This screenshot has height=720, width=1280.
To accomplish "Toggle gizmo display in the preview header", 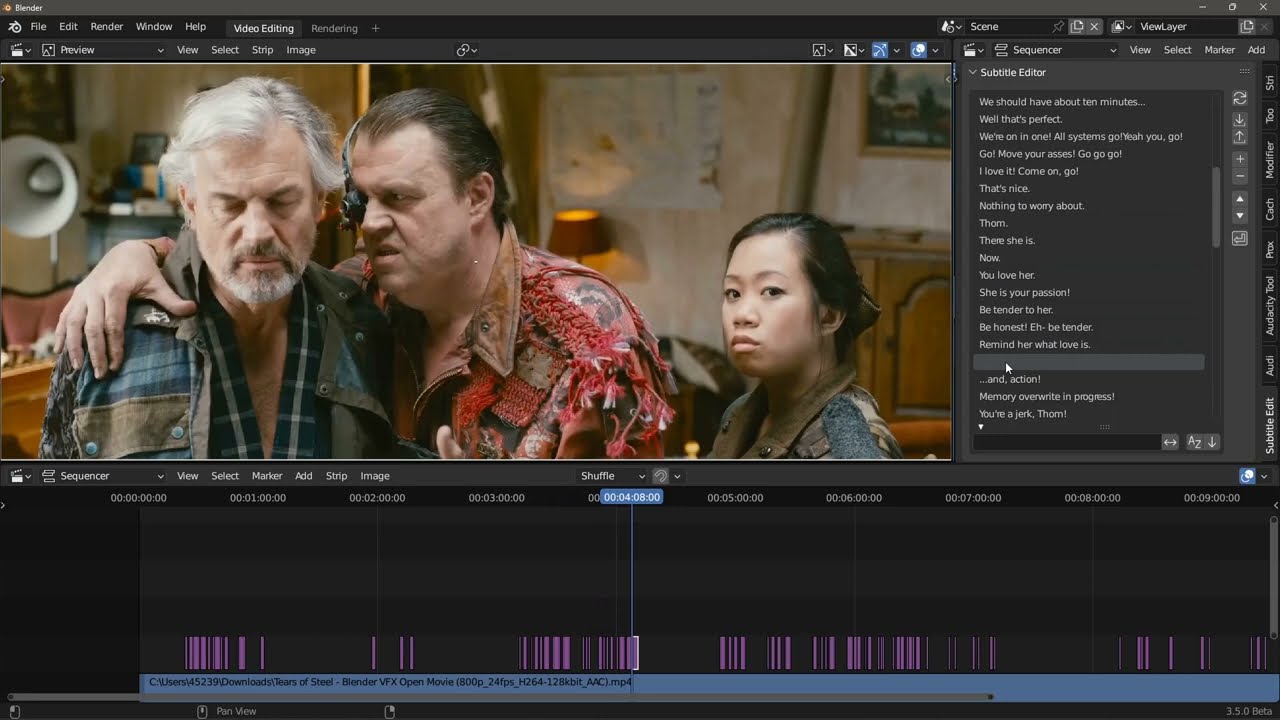I will pos(880,50).
